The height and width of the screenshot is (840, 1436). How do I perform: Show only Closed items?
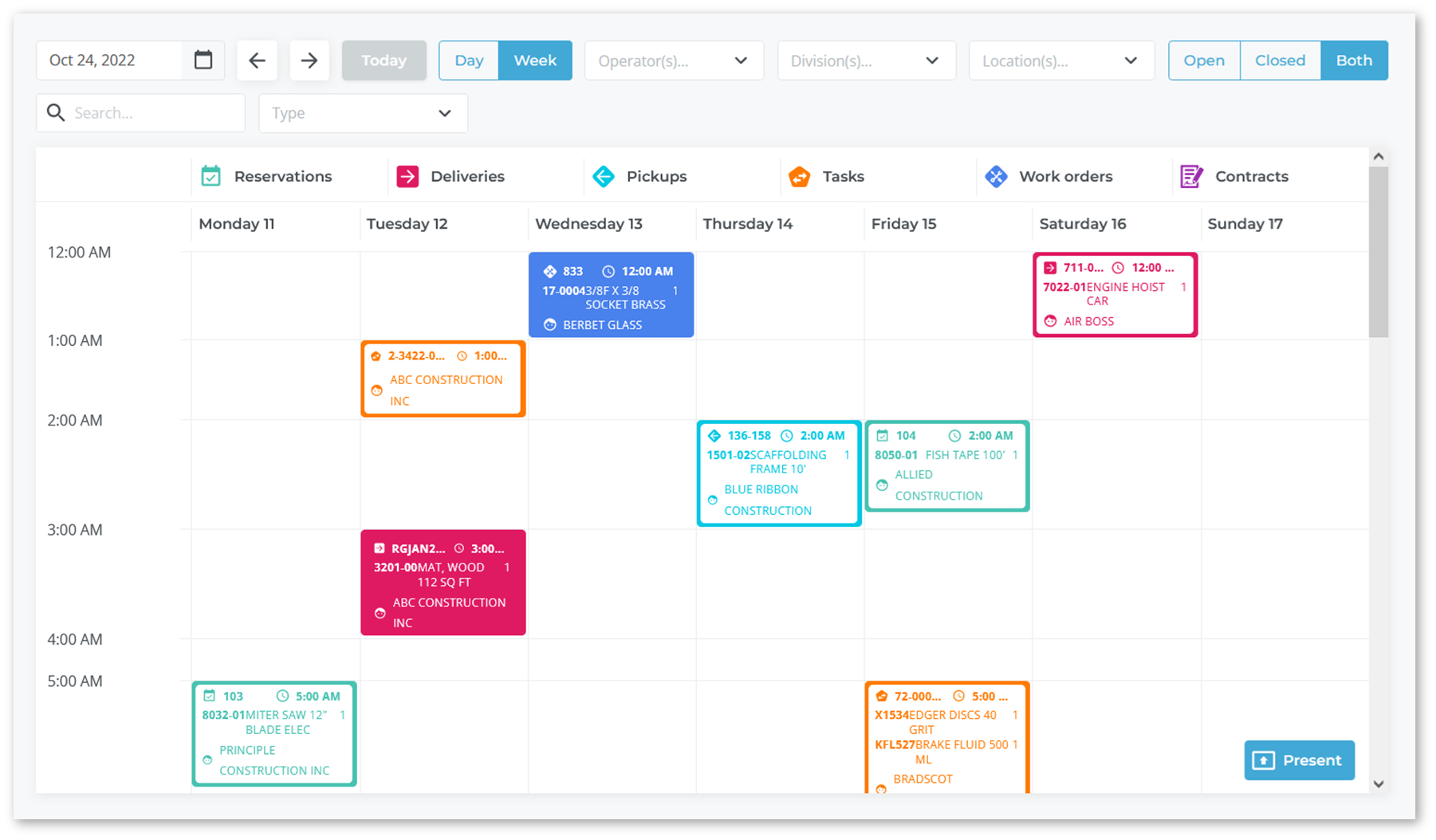(x=1280, y=61)
